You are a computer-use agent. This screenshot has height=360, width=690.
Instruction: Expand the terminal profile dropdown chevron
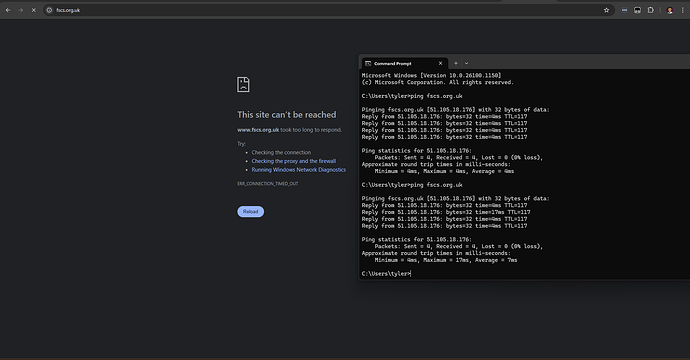[466, 63]
